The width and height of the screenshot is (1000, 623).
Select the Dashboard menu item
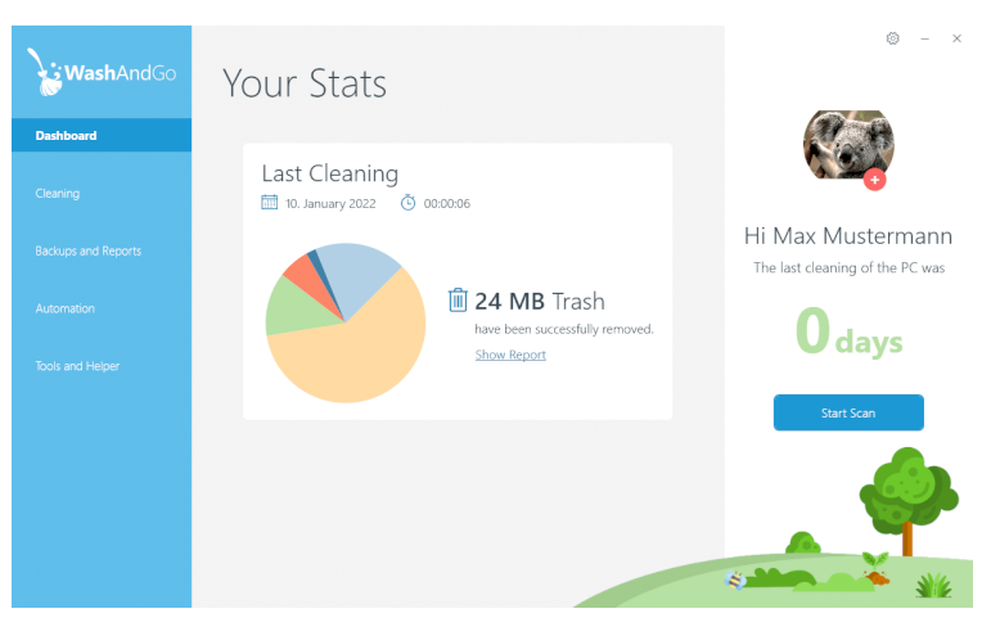pyautogui.click(x=101, y=135)
